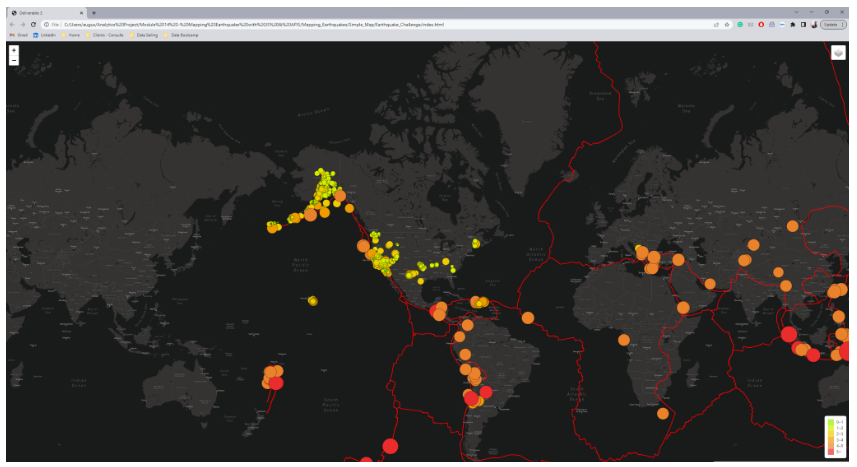This screenshot has width=857, height=467.
Task: Click the green 0-1 legend swatch
Action: tap(831, 422)
